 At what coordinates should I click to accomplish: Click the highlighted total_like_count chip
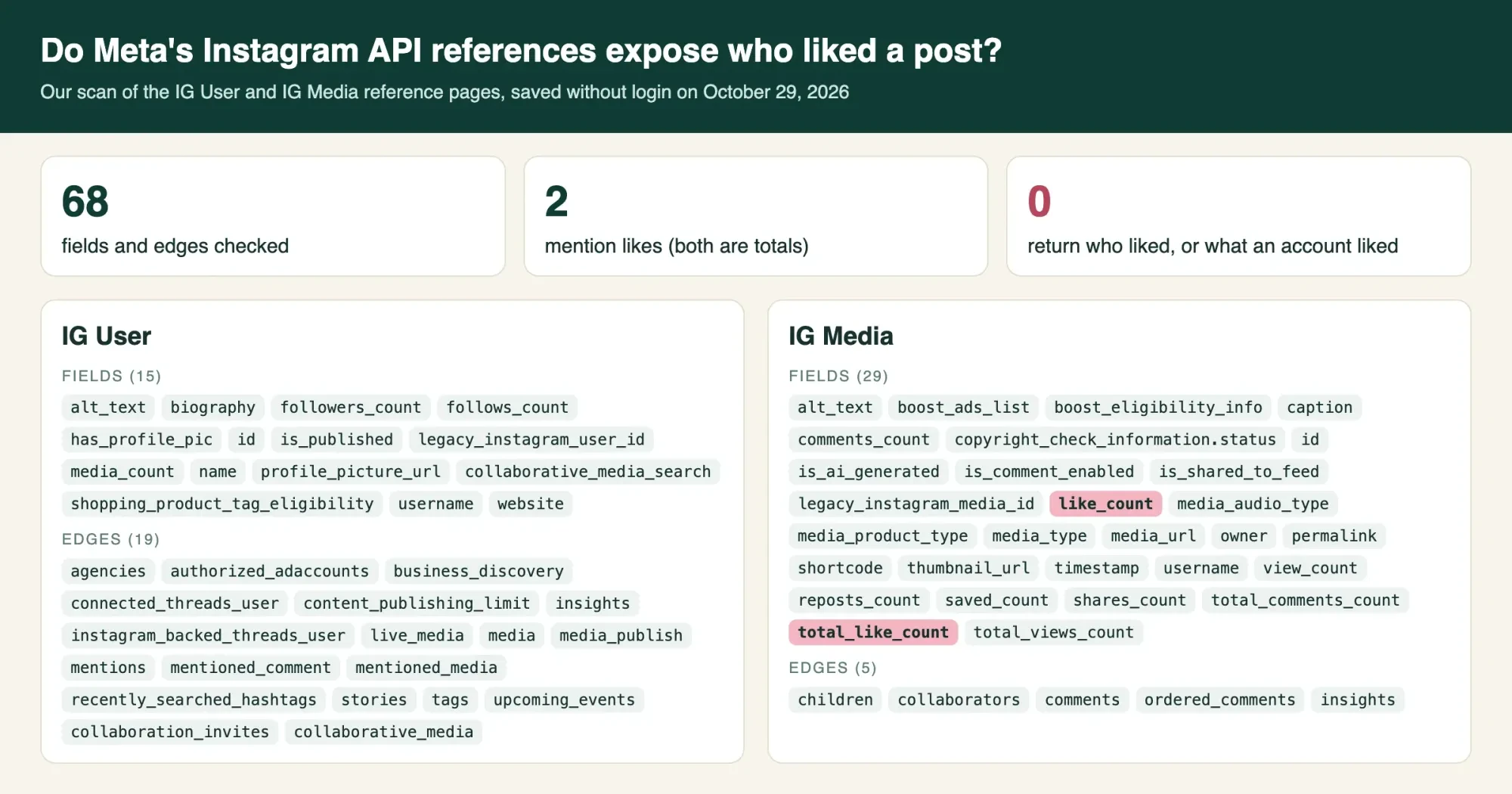pyautogui.click(x=873, y=632)
